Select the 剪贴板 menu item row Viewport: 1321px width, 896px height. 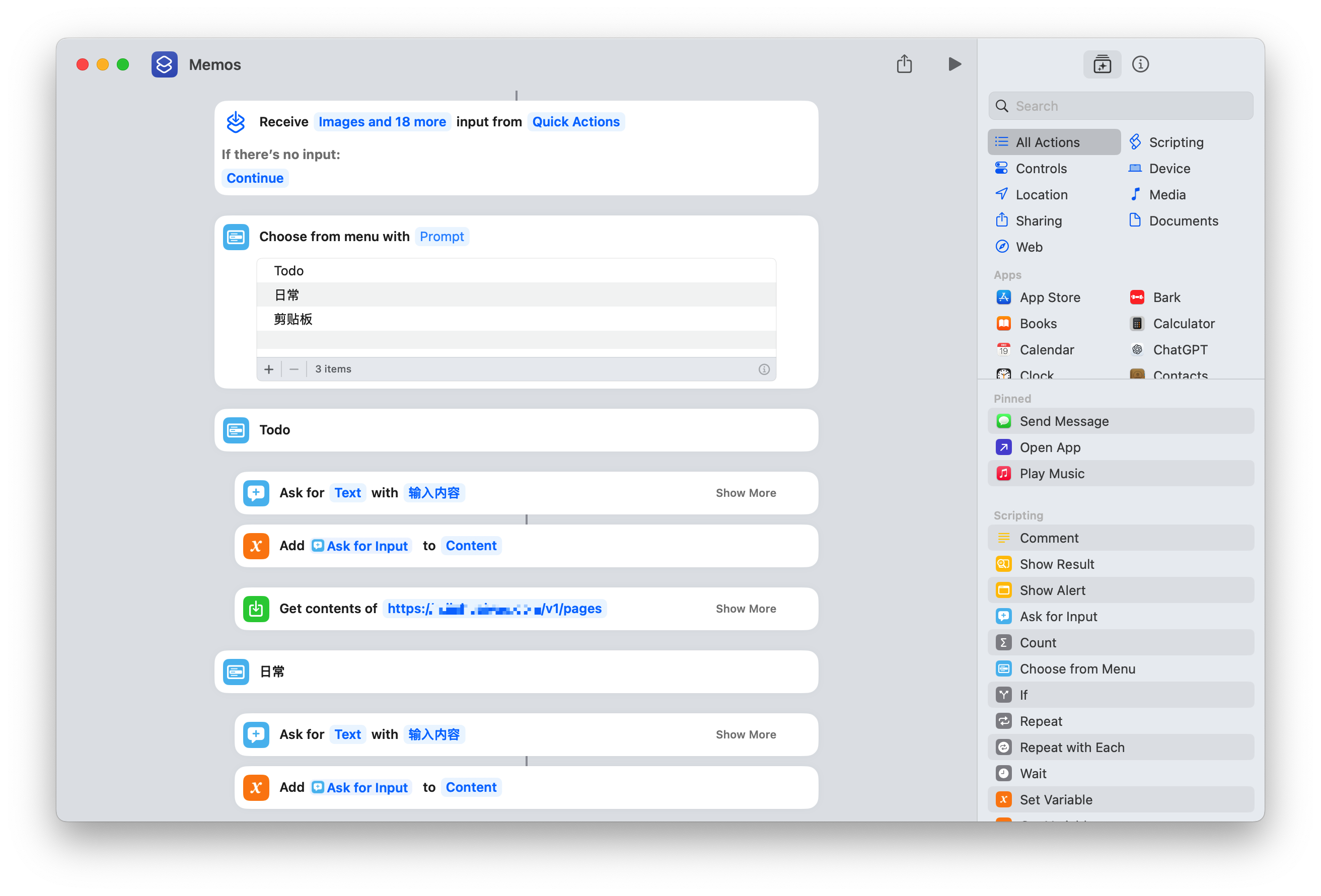coord(516,319)
